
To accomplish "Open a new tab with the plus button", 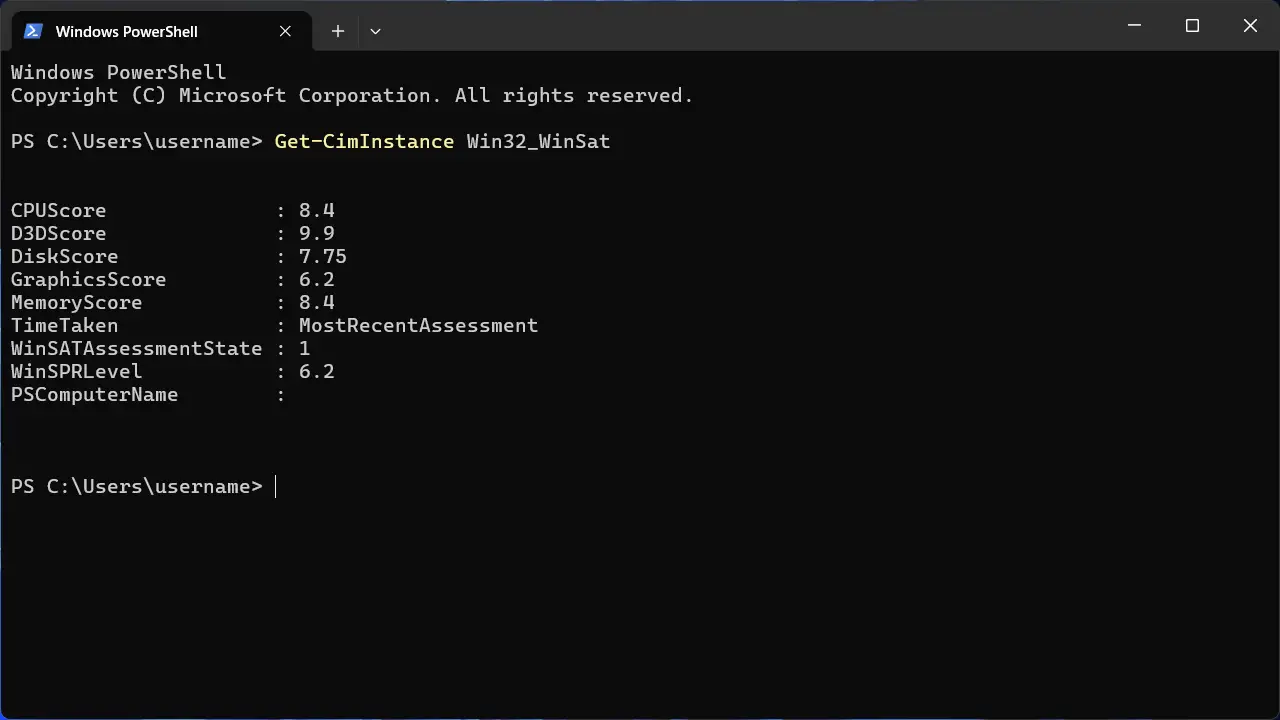I will (x=338, y=31).
